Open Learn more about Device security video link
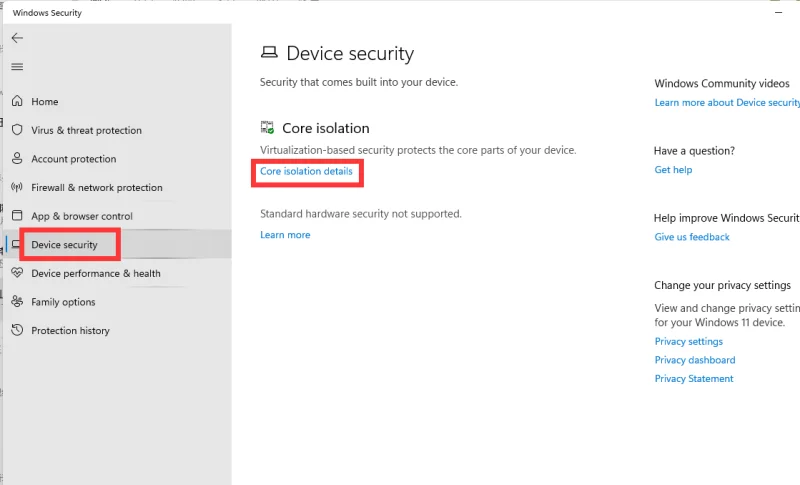This screenshot has width=800, height=485. point(727,103)
